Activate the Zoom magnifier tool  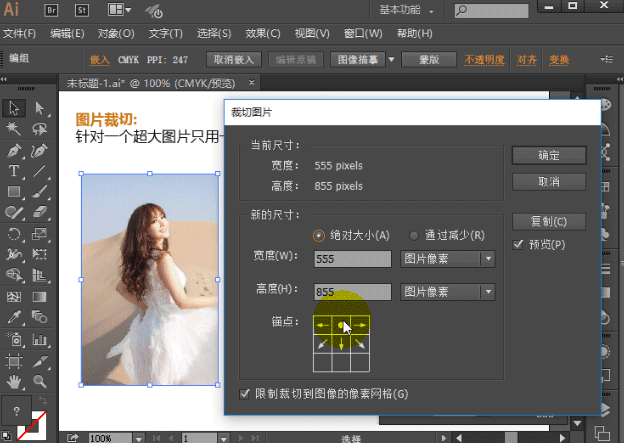(39, 381)
